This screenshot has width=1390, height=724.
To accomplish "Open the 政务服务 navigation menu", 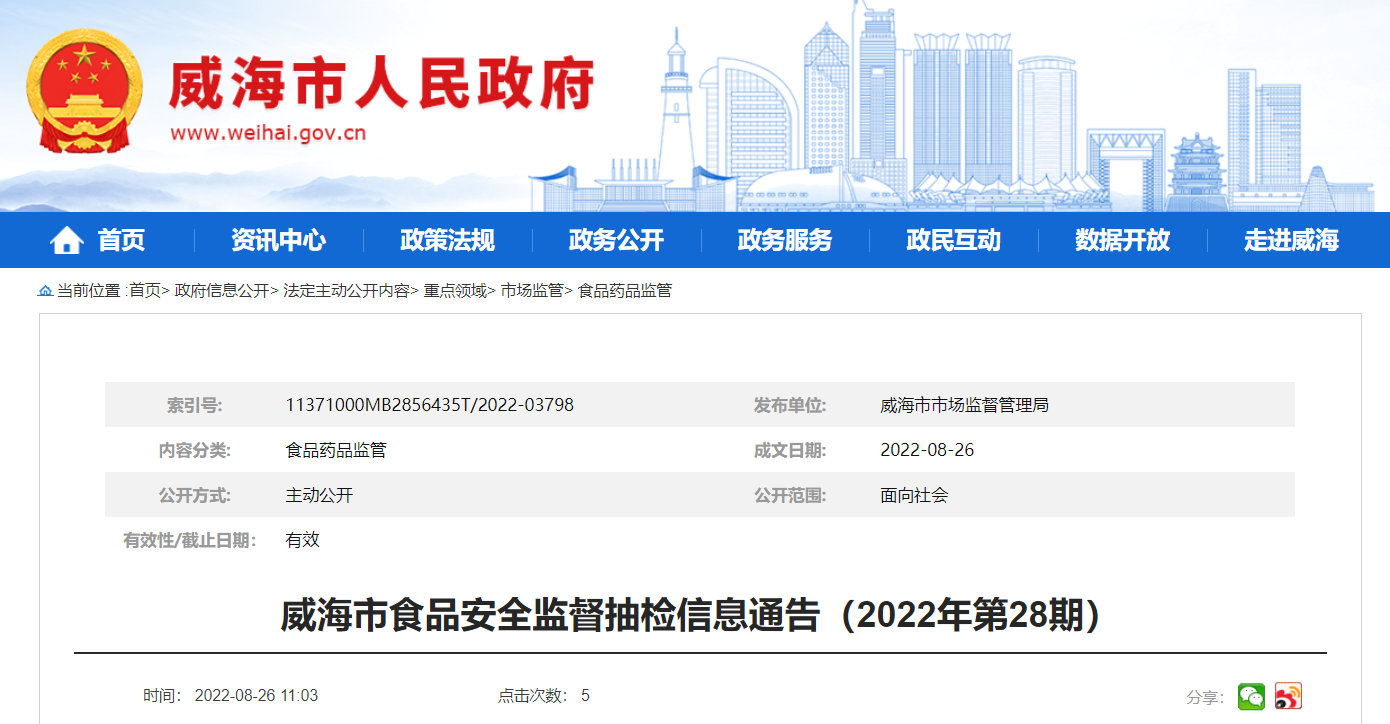I will click(x=785, y=240).
